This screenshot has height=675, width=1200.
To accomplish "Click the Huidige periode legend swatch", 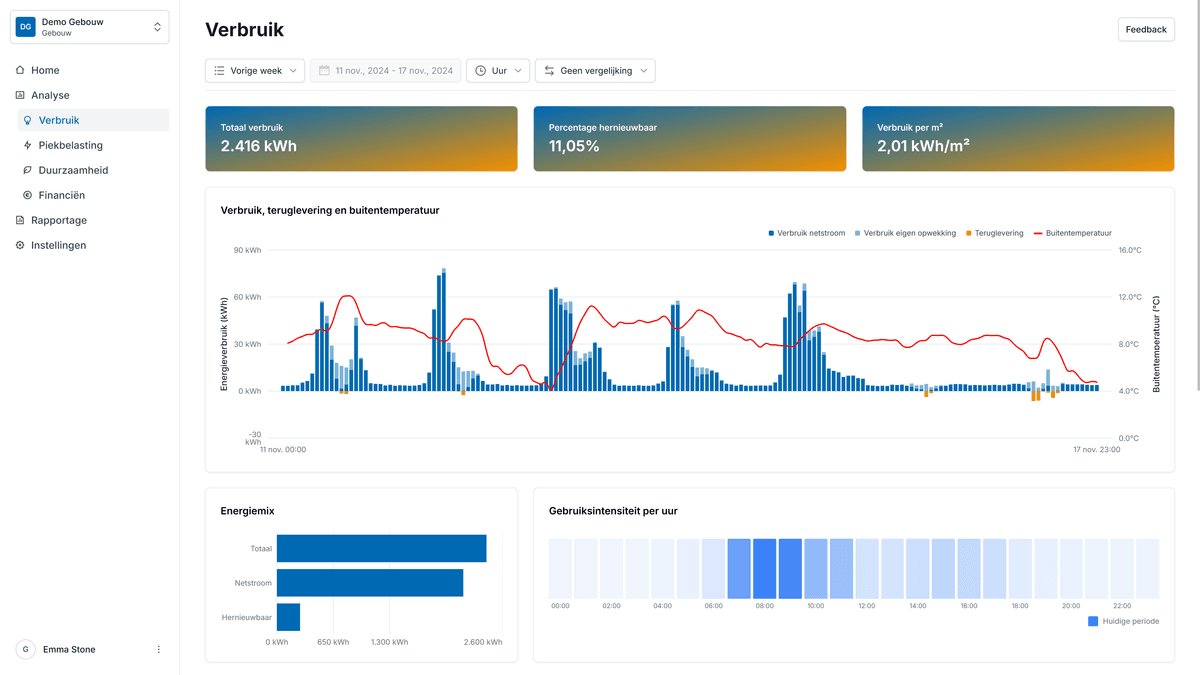I will [1093, 621].
